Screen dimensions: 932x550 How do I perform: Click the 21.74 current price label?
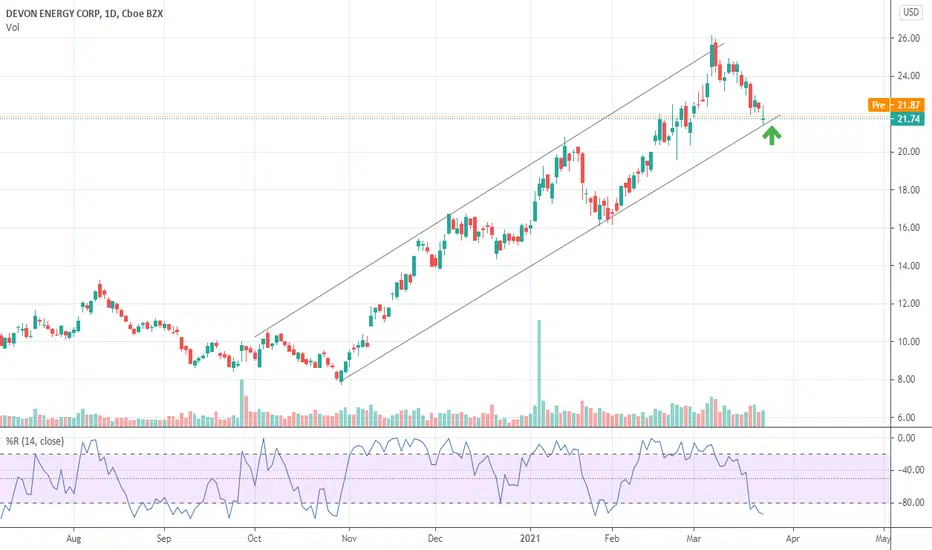908,119
